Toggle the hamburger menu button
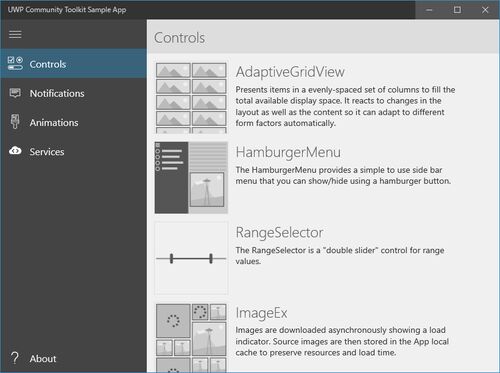This screenshot has height=373, width=500. (x=15, y=34)
